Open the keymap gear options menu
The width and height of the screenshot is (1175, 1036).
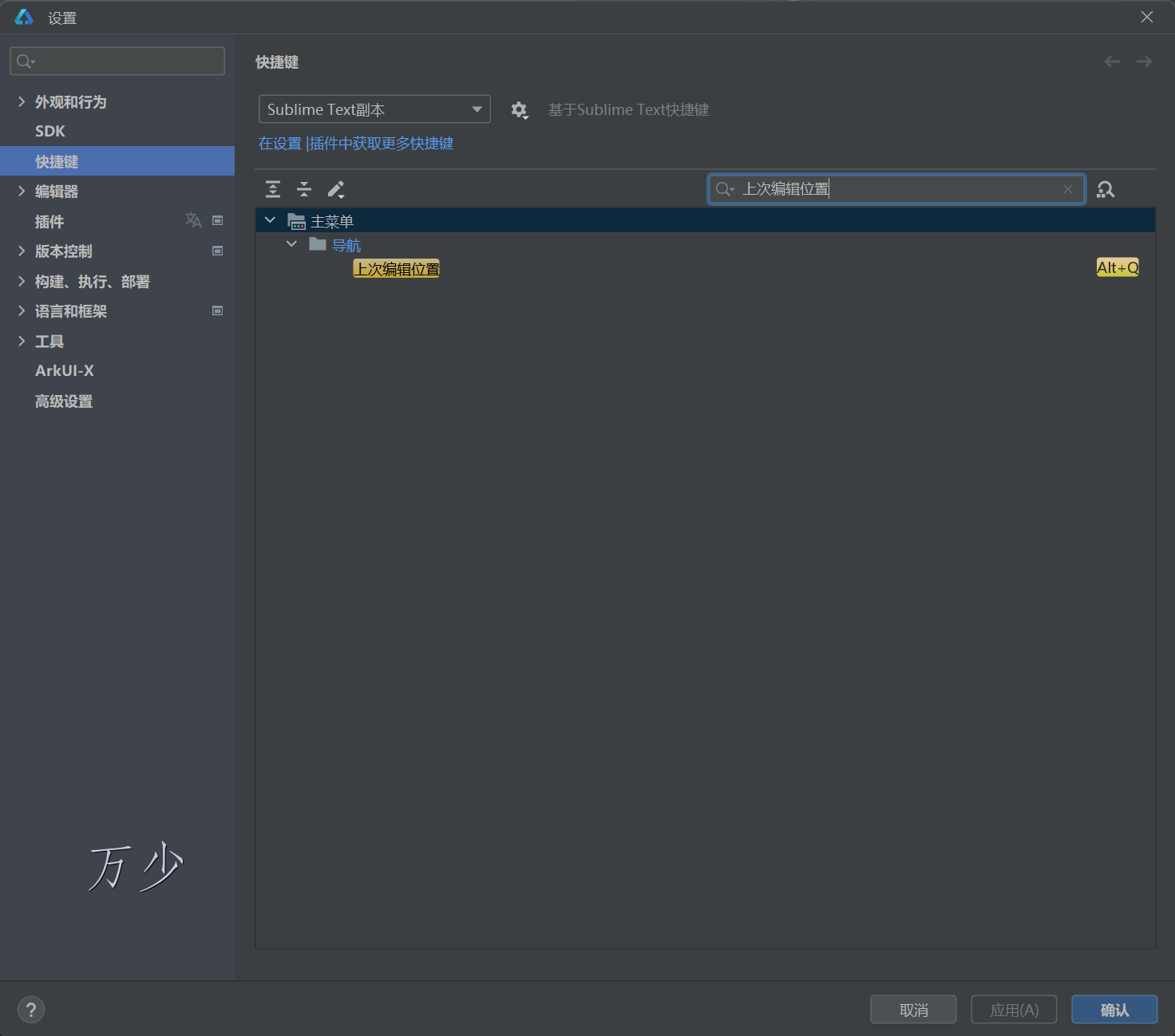pyautogui.click(x=520, y=110)
